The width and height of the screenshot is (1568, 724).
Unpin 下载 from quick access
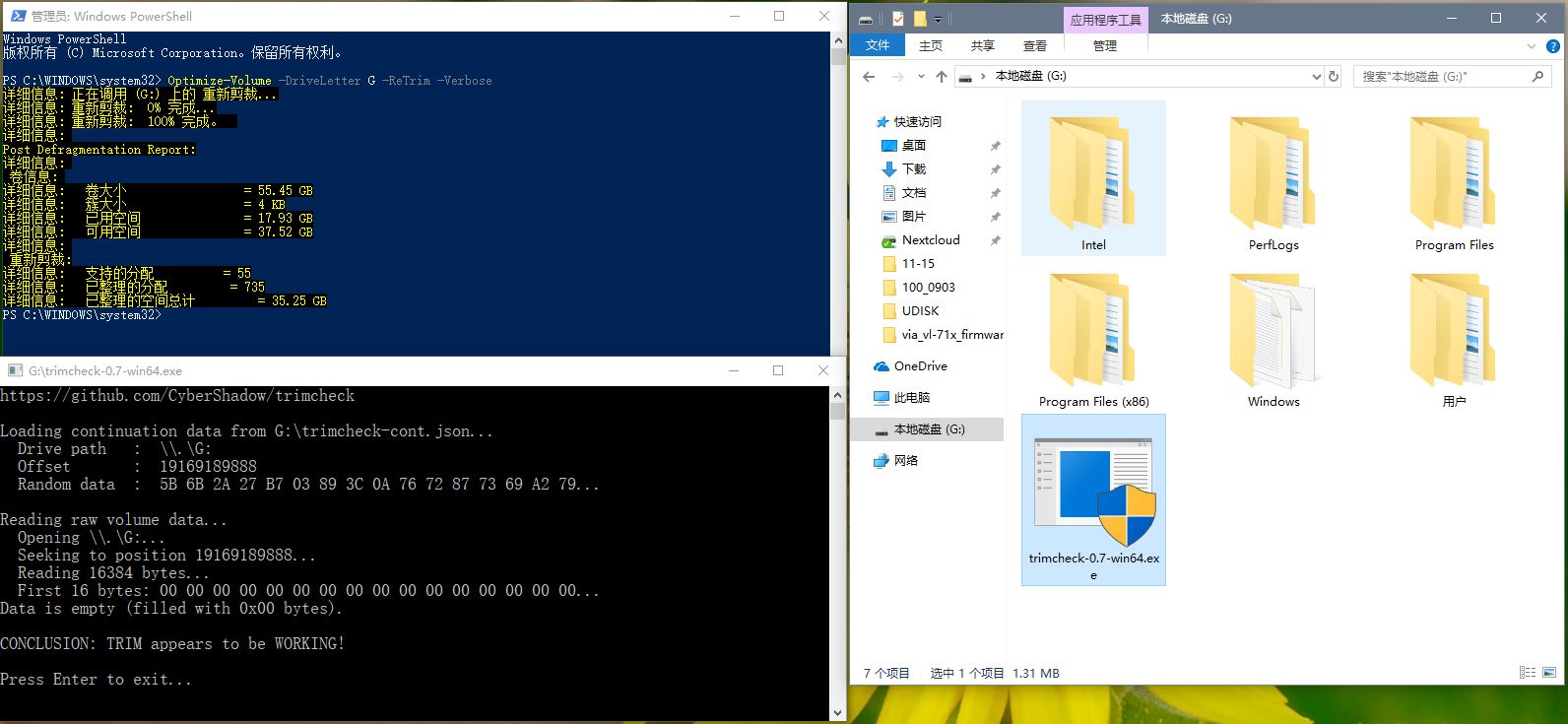click(x=995, y=168)
